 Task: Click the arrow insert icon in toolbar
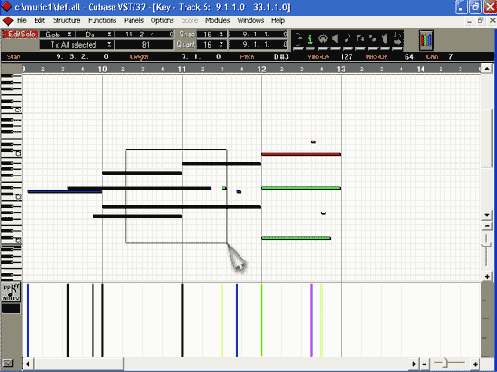click(x=397, y=40)
